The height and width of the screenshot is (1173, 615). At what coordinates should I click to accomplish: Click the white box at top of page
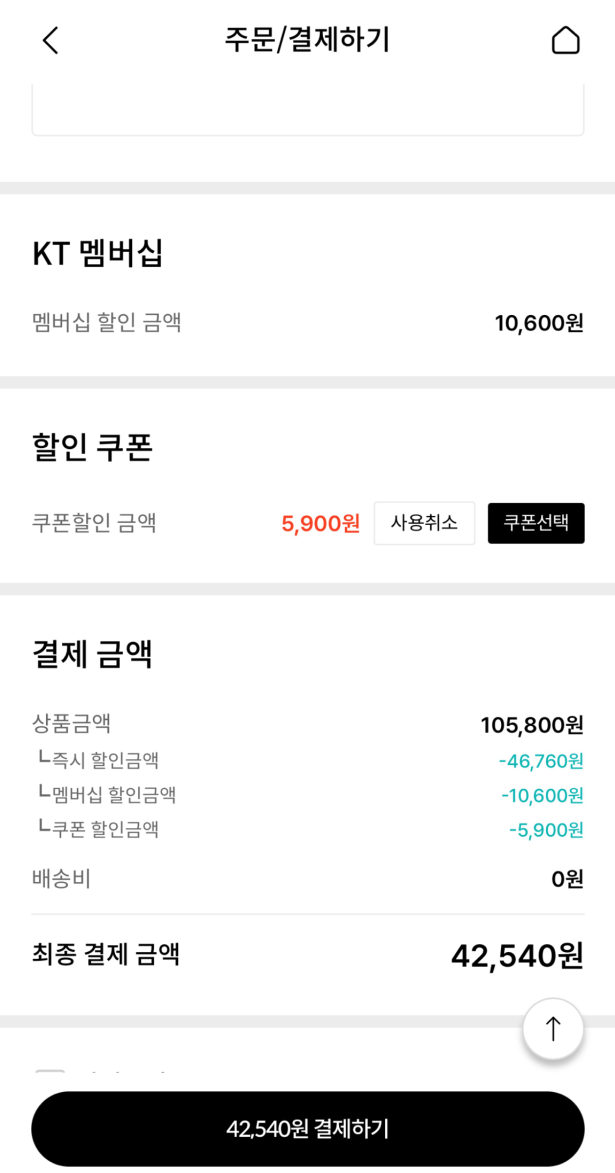[307, 110]
